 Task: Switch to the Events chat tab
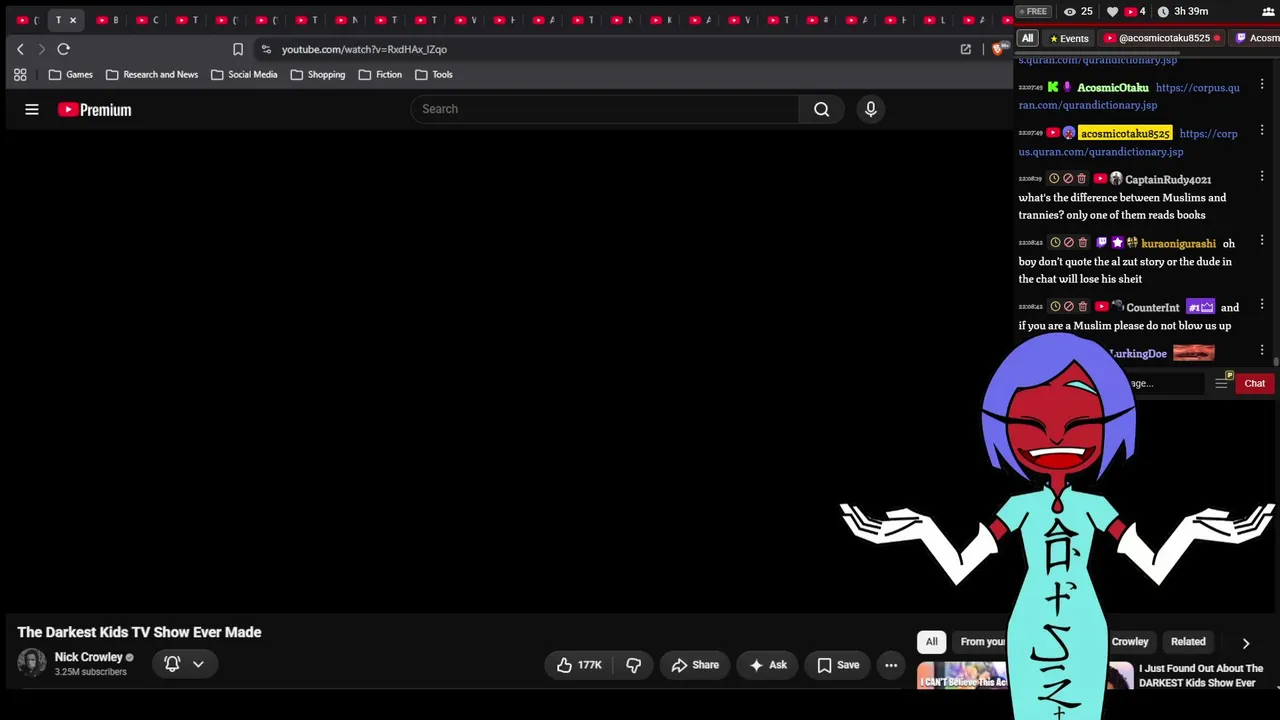(1069, 39)
